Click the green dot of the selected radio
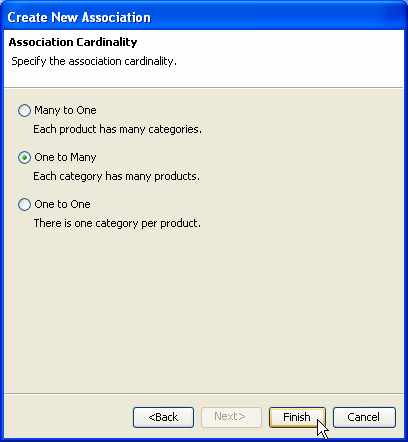This screenshot has width=408, height=442. [x=24, y=158]
